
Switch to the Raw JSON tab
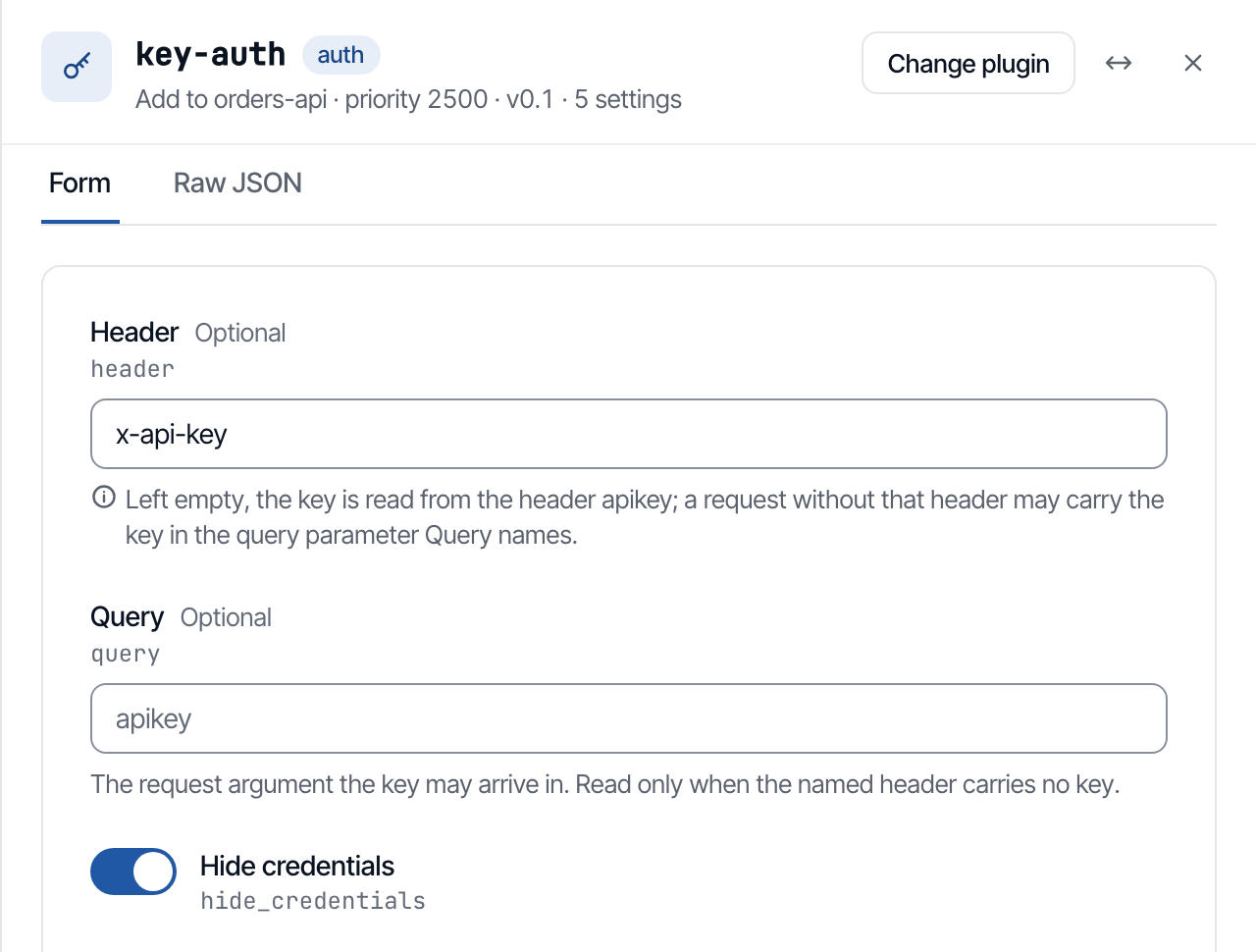[237, 184]
